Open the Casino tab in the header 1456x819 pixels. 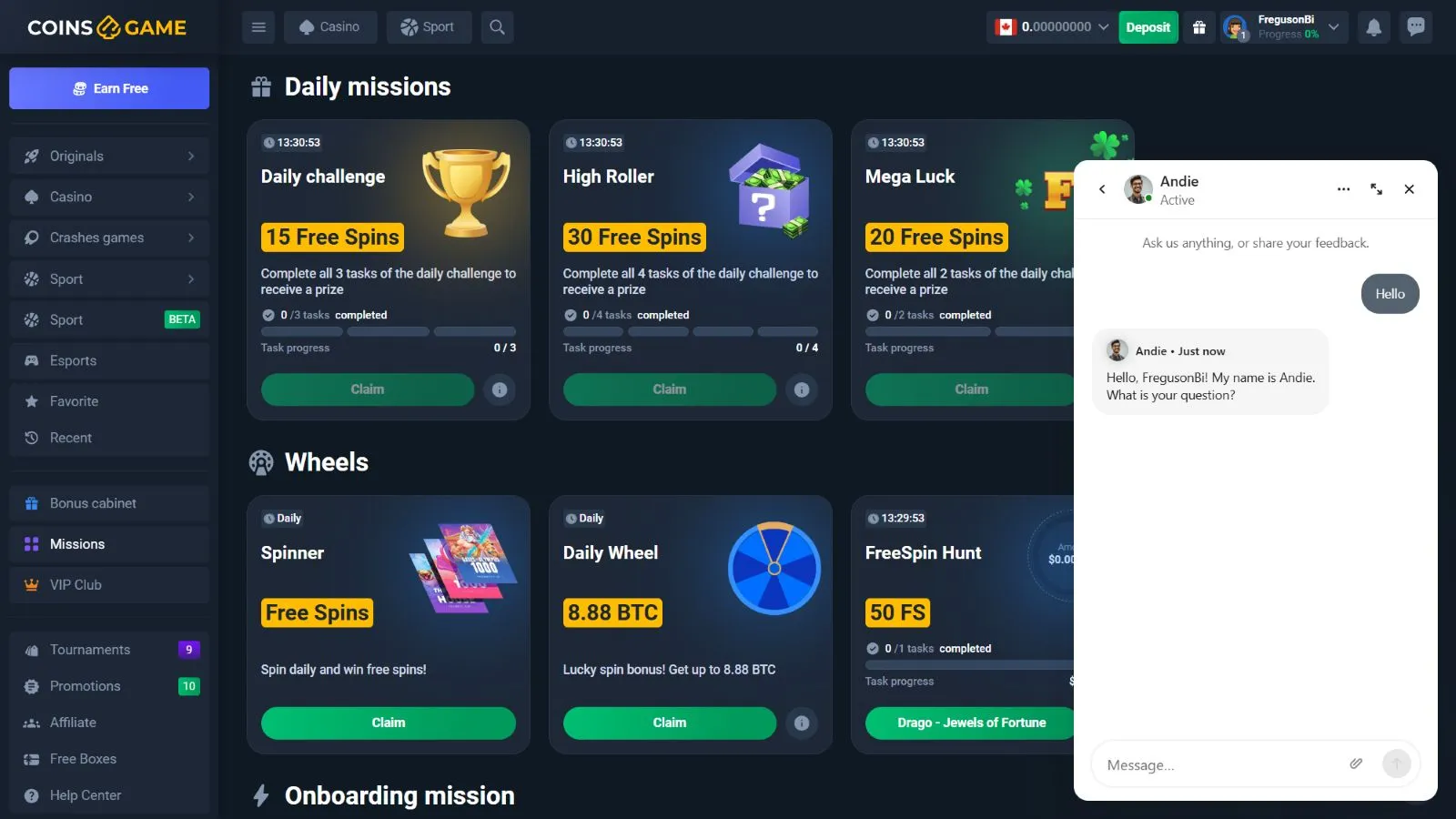[330, 27]
